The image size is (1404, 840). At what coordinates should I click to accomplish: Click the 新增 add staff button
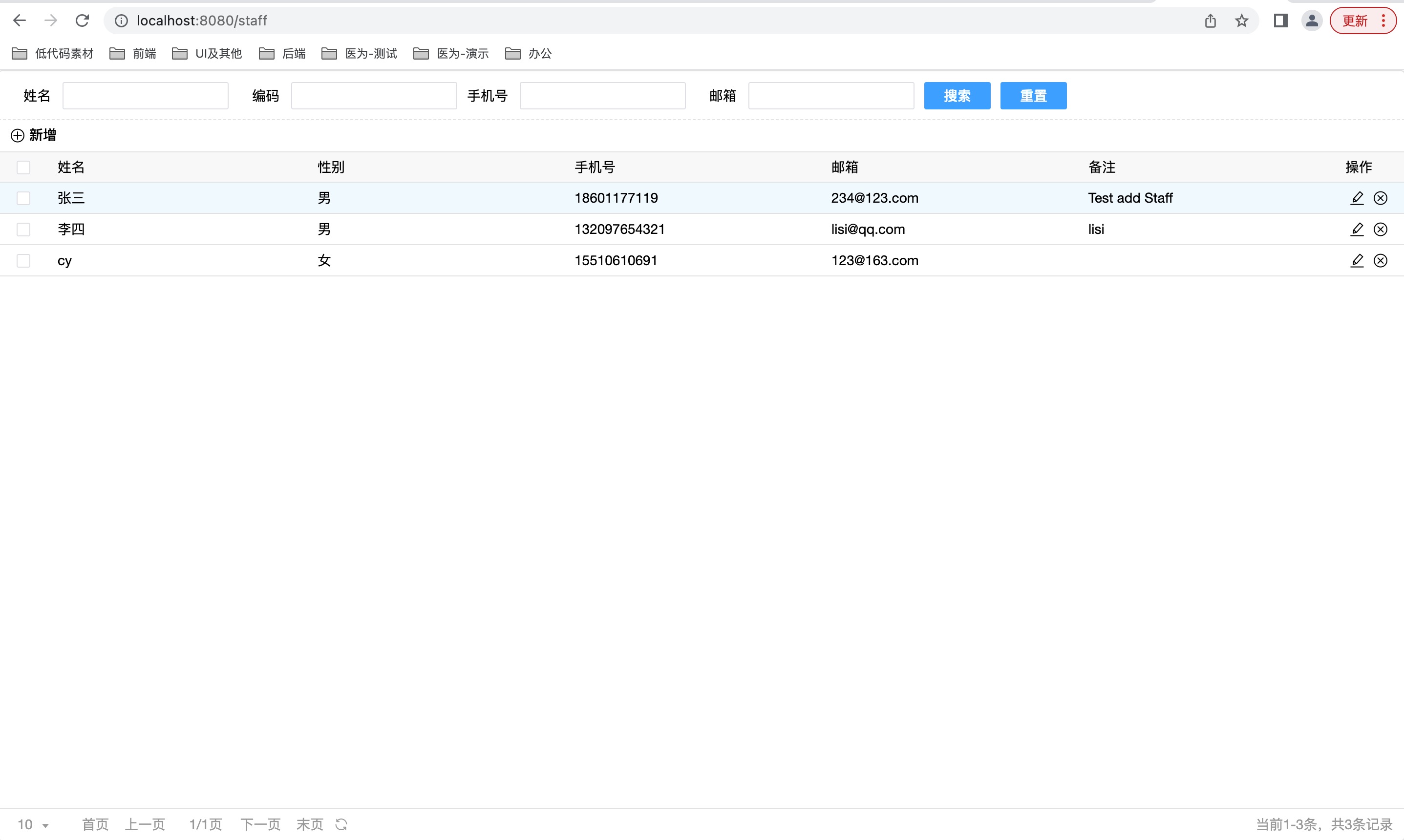[x=34, y=135]
